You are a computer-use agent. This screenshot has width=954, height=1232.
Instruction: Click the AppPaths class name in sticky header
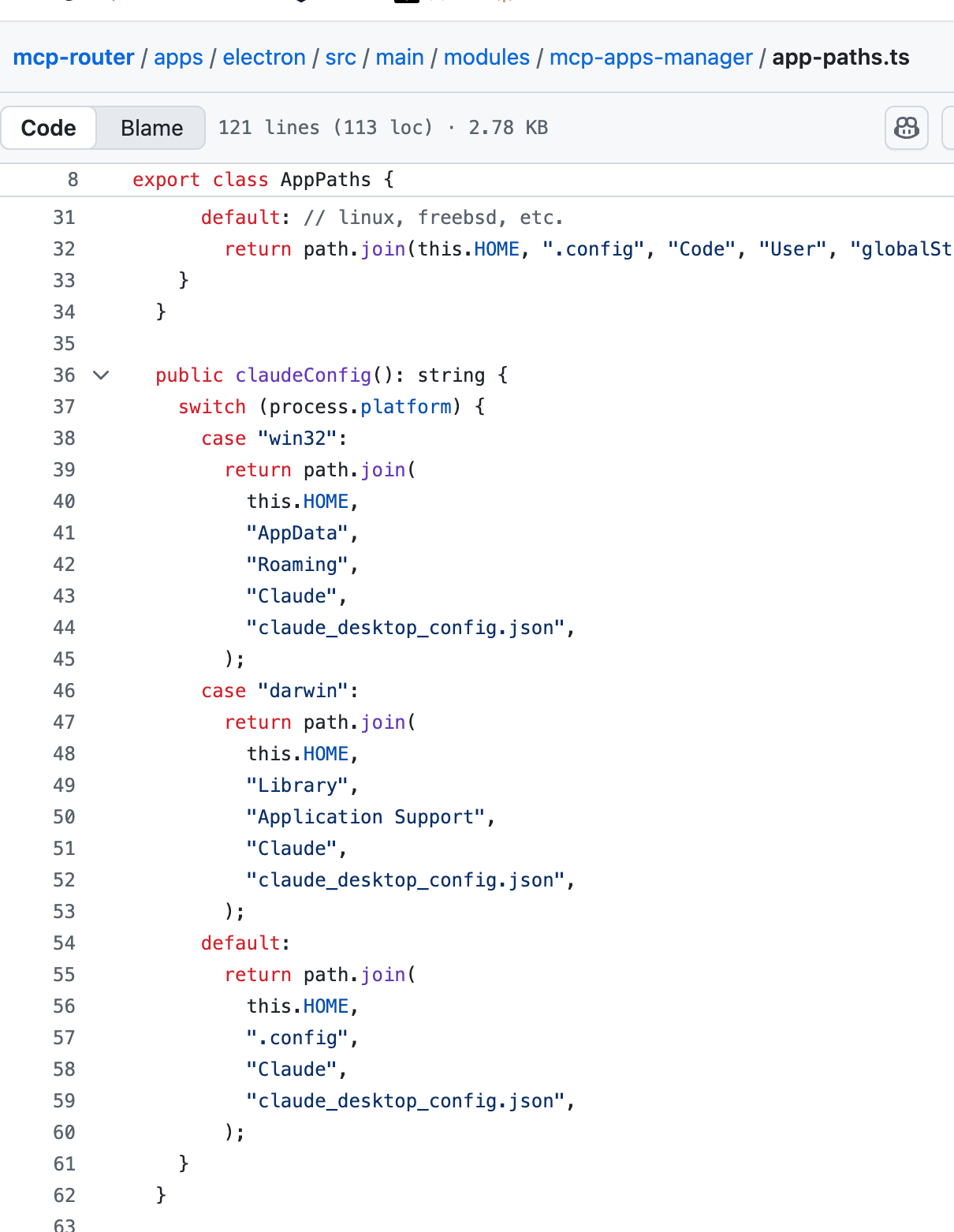click(326, 180)
